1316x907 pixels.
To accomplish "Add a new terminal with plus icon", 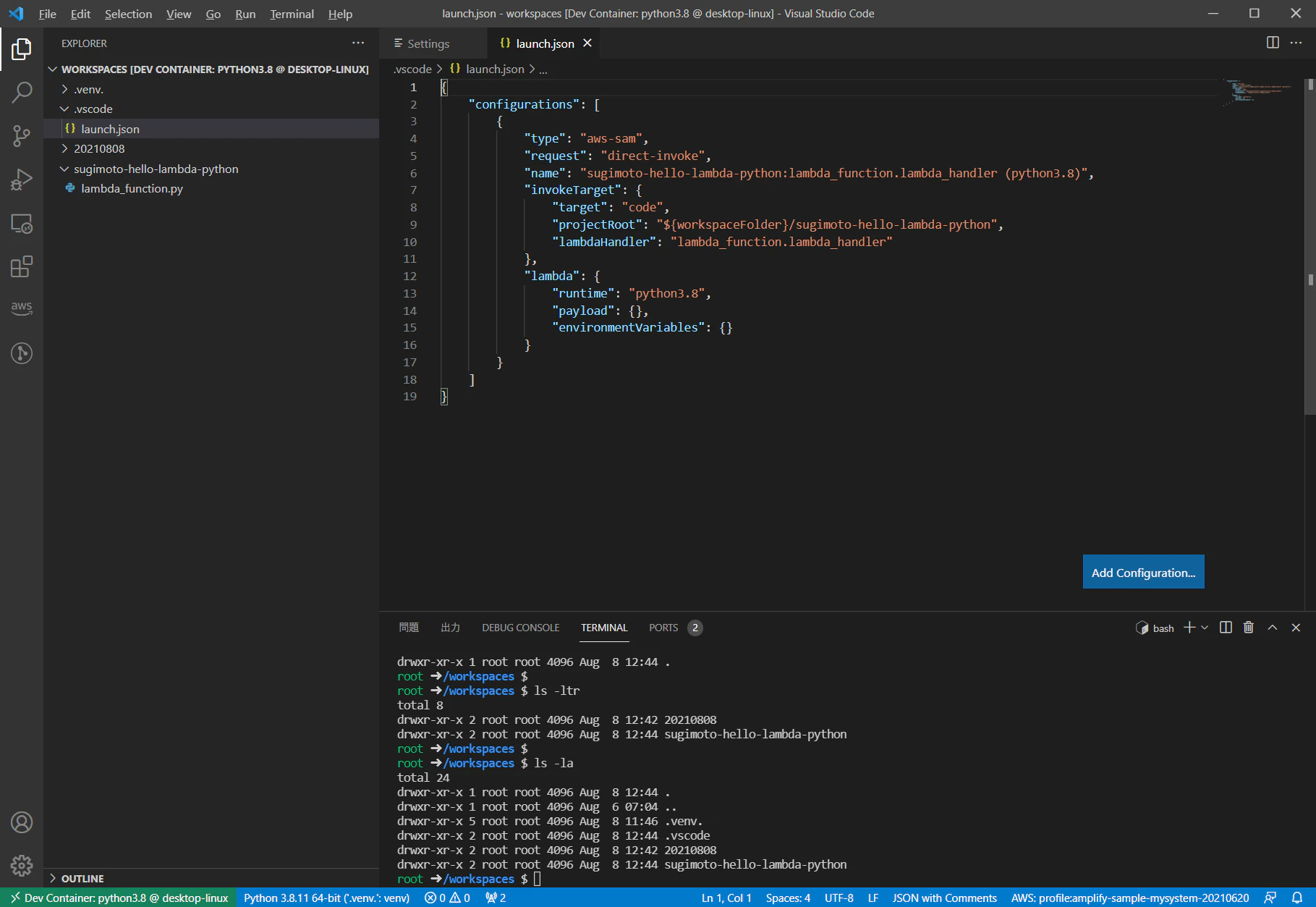I will coord(1189,628).
